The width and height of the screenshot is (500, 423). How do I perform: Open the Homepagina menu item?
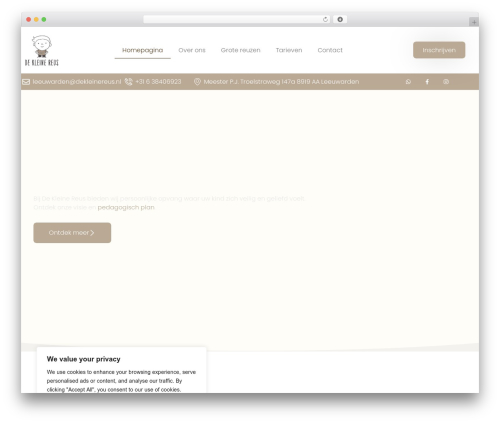[142, 50]
